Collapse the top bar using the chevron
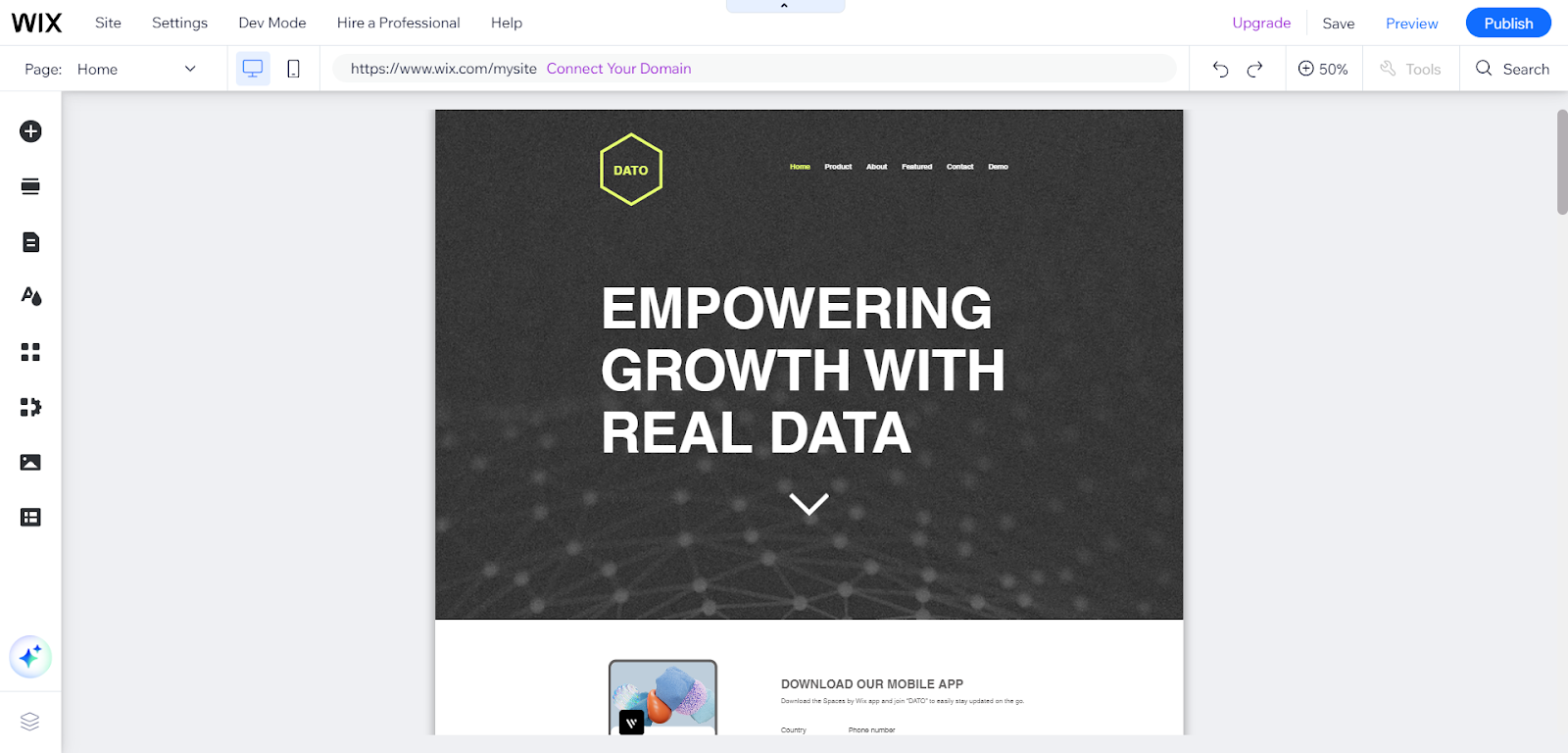 pos(784,6)
